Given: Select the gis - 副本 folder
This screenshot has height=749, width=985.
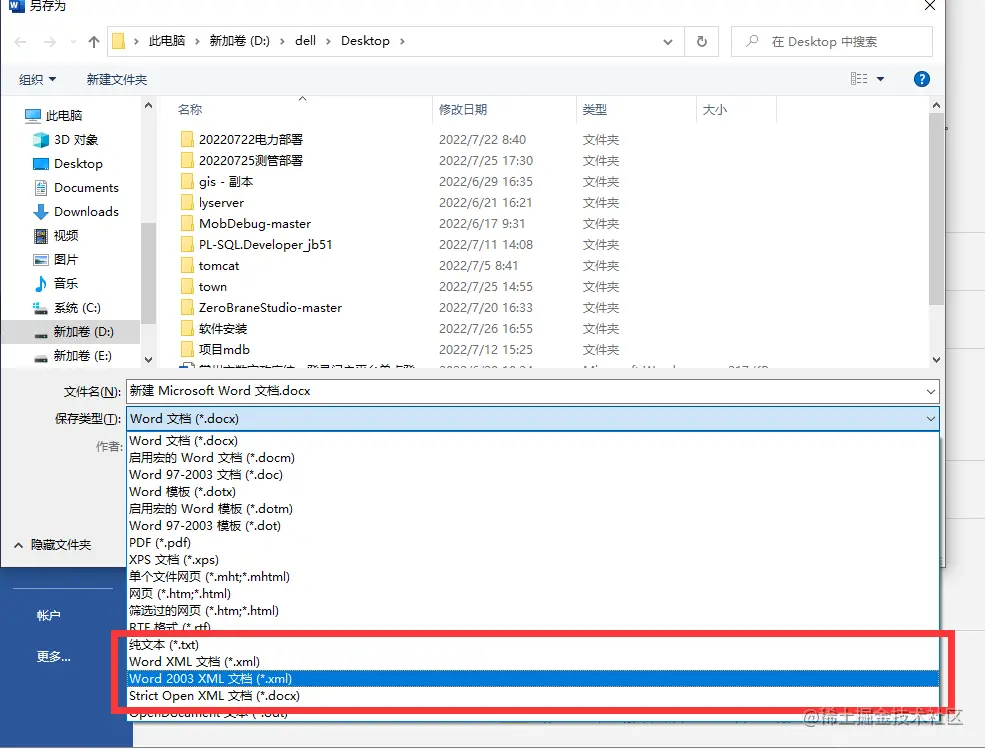Looking at the screenshot, I should point(217,182).
